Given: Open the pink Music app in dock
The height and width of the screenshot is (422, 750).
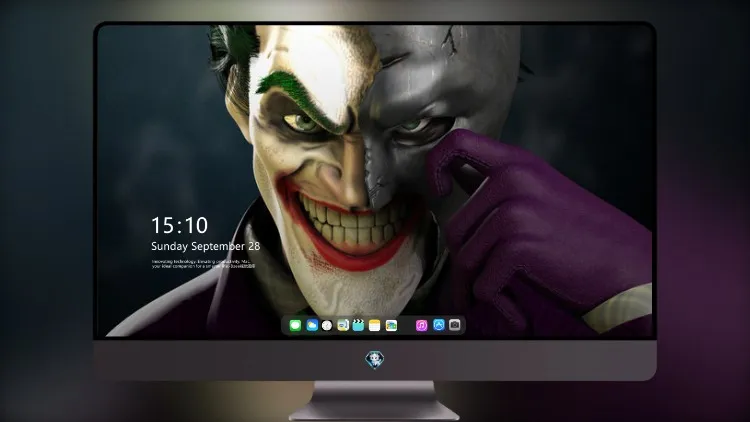Looking at the screenshot, I should (421, 326).
